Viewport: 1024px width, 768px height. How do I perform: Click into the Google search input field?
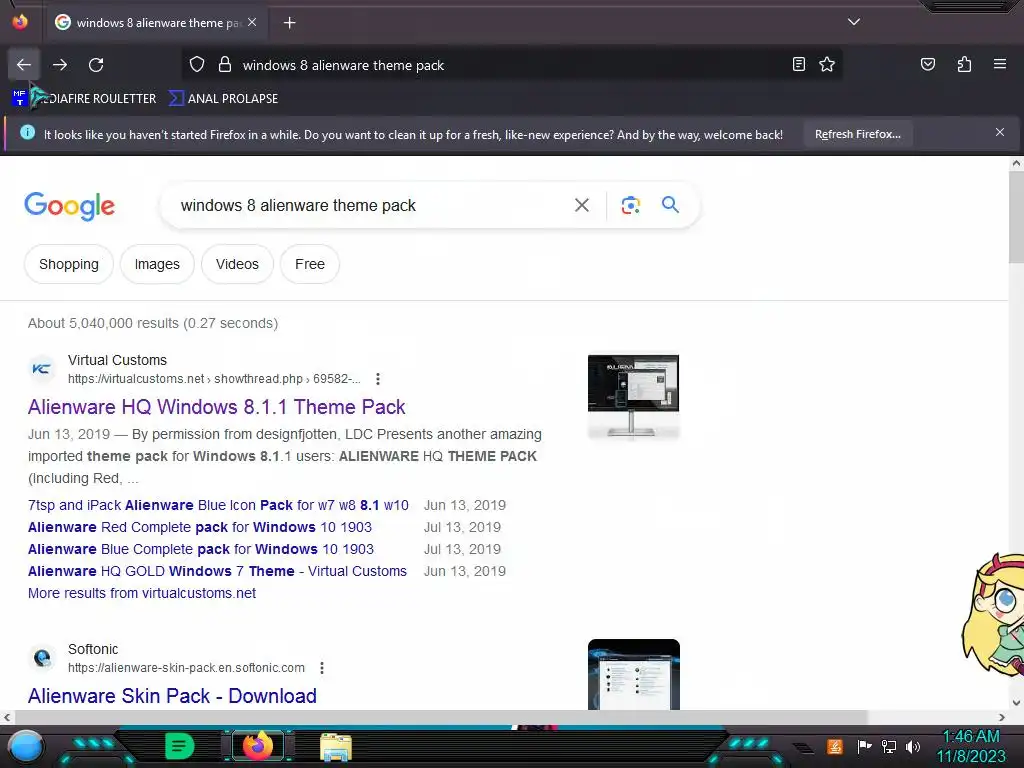[366, 205]
